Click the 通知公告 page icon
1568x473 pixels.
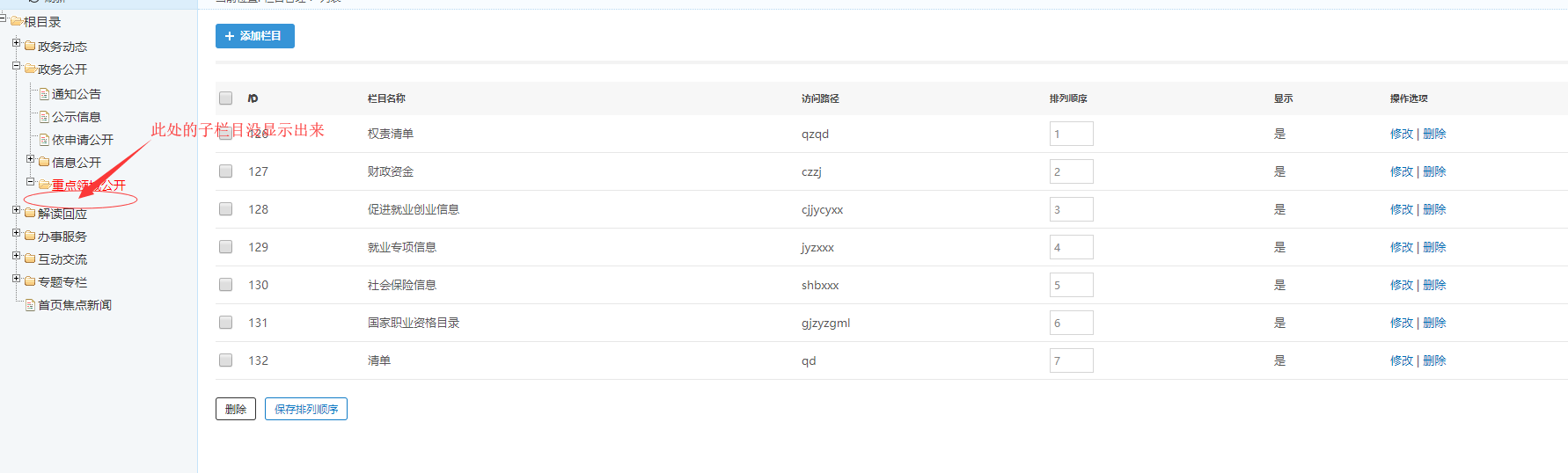point(44,93)
